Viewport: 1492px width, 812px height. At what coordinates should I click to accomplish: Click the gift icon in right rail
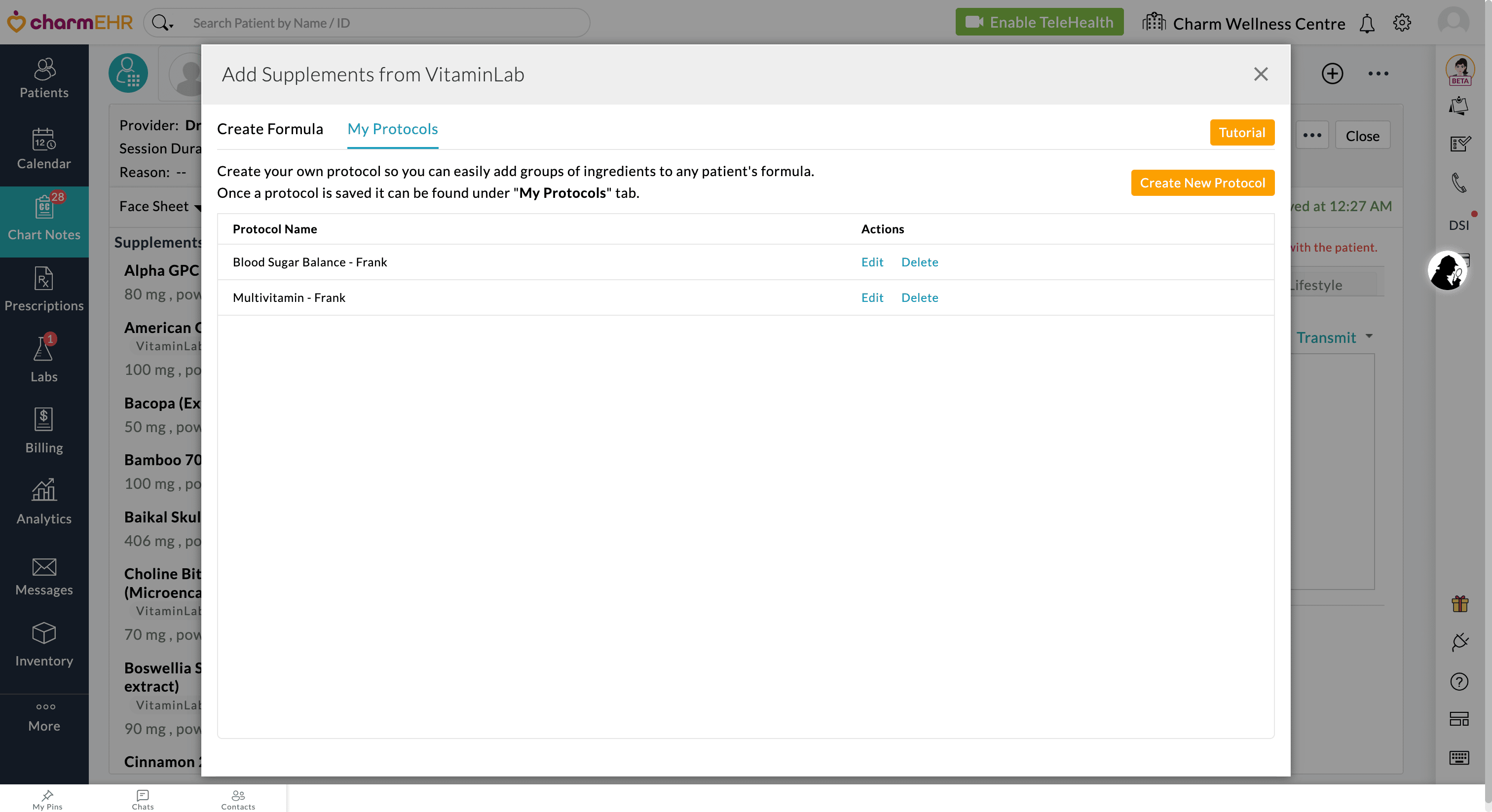pyautogui.click(x=1459, y=604)
